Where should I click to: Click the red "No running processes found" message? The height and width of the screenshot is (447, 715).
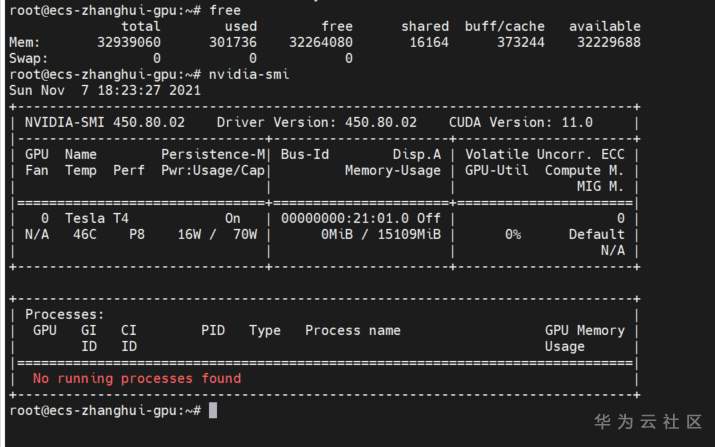(137, 379)
